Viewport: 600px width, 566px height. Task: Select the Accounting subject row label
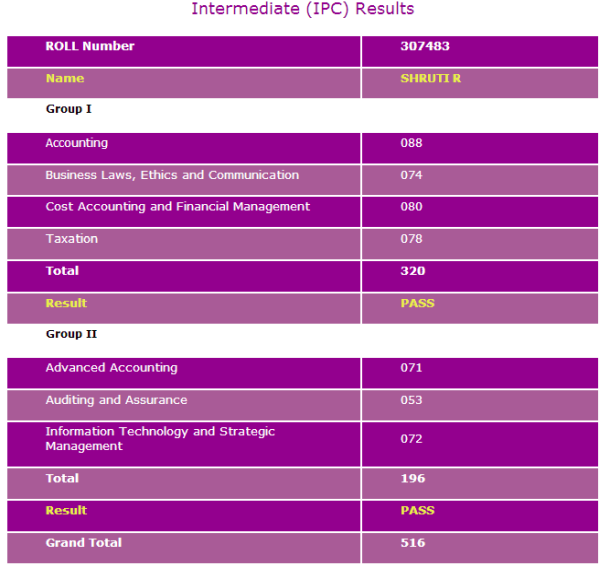pyautogui.click(x=77, y=144)
